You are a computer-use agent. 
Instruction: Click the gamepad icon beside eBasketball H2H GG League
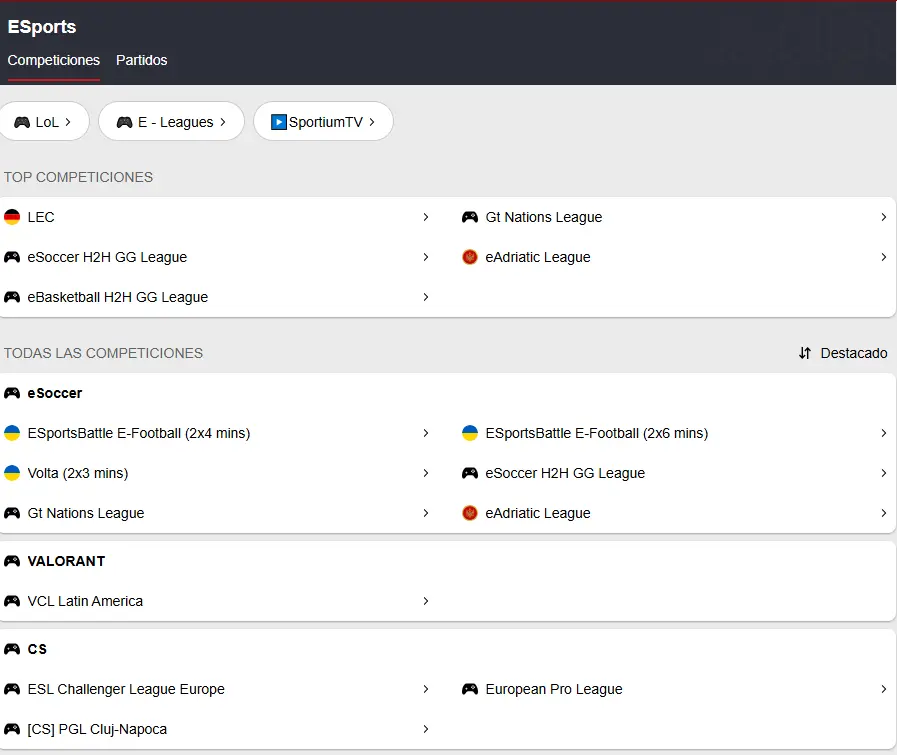(12, 297)
